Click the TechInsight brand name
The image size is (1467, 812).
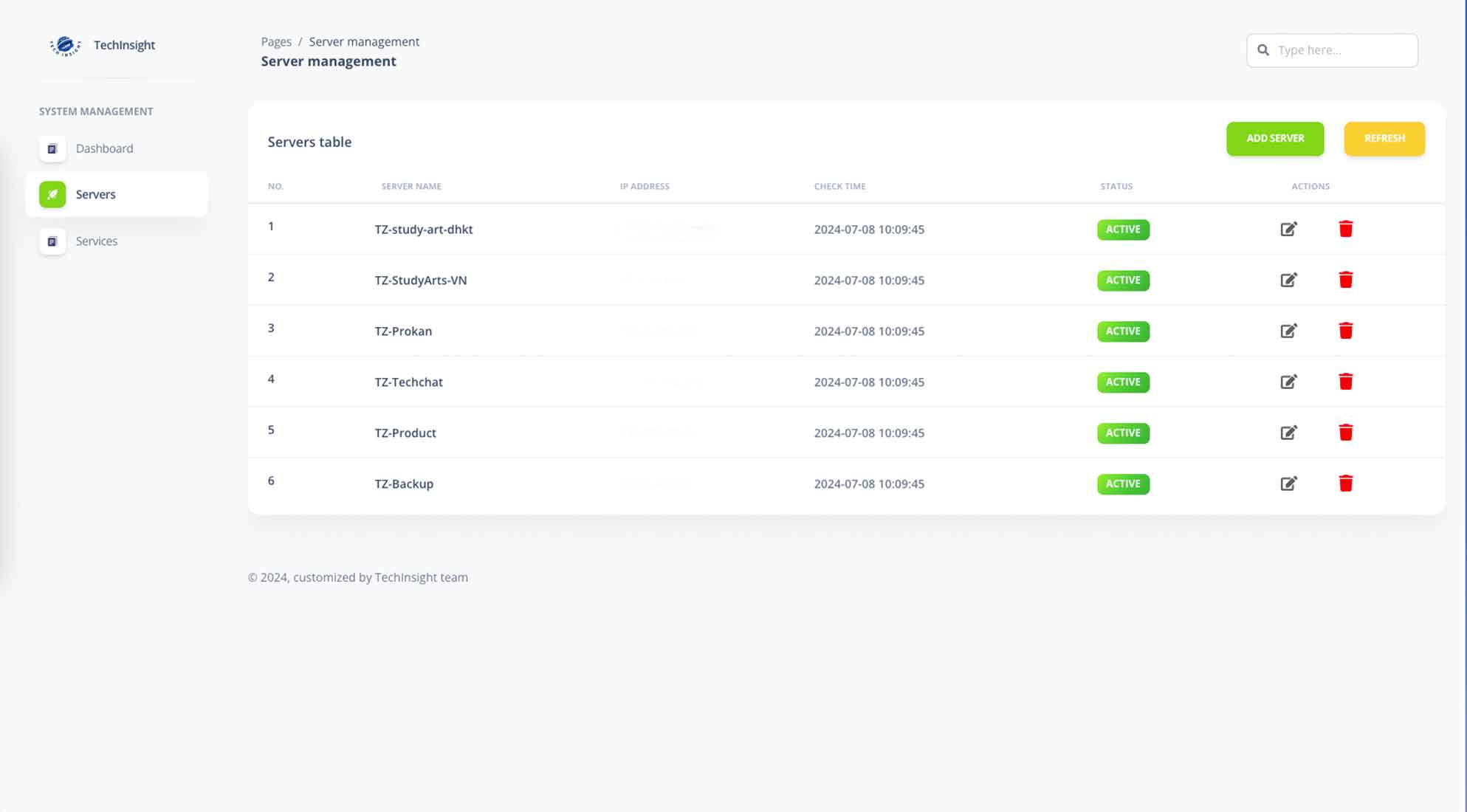pyautogui.click(x=124, y=45)
